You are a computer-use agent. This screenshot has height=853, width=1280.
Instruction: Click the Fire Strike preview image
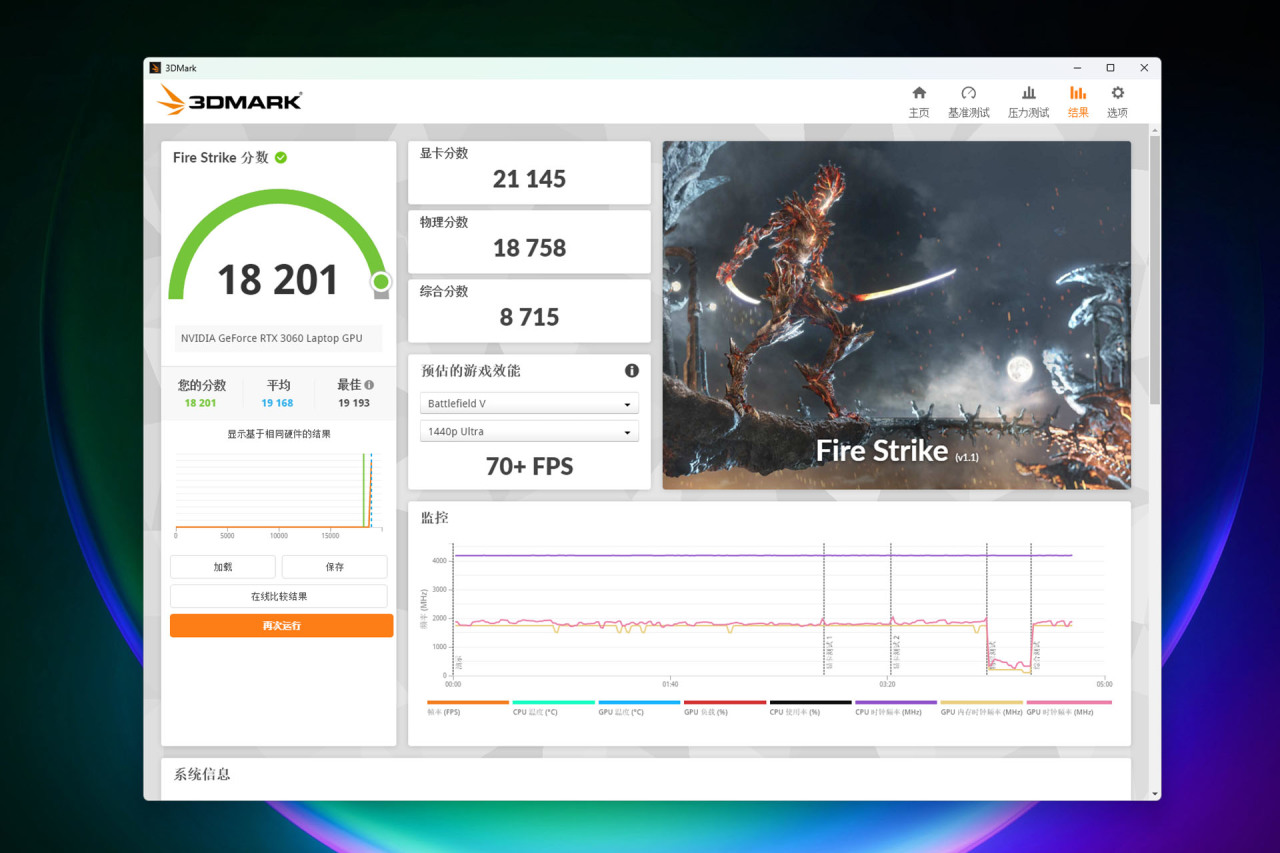click(896, 315)
